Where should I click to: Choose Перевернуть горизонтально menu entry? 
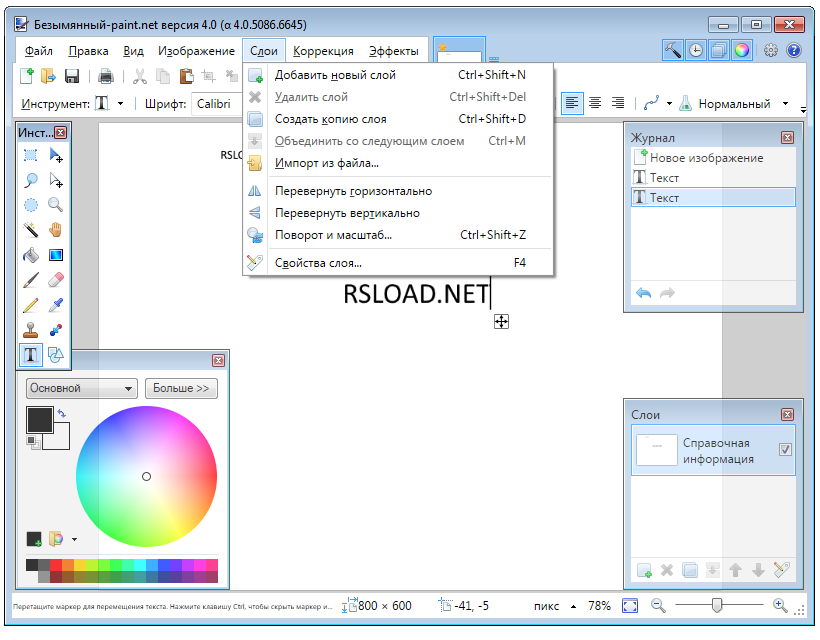[x=398, y=191]
